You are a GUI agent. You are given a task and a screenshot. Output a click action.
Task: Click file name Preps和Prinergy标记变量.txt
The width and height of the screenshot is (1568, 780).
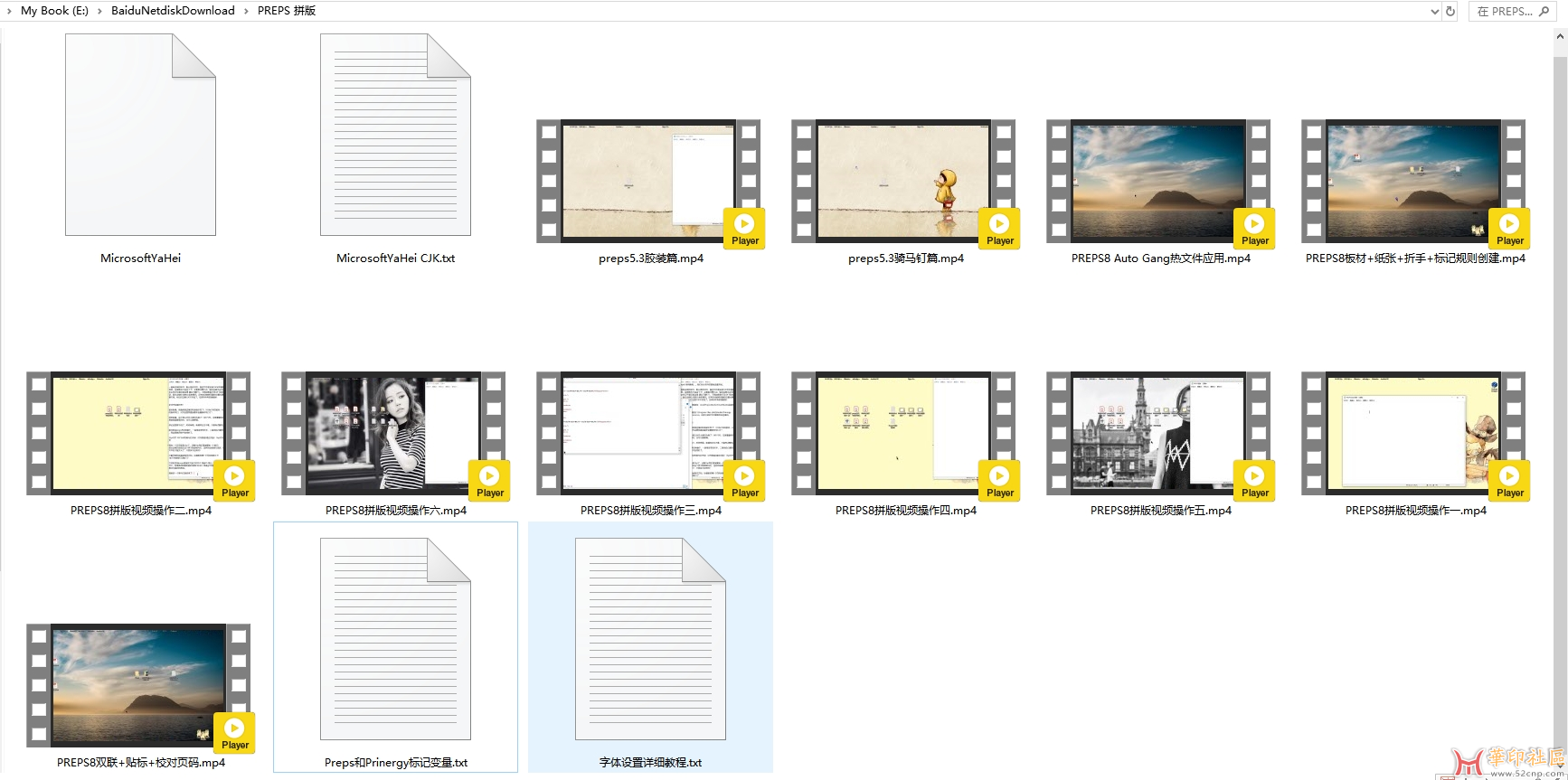point(396,763)
